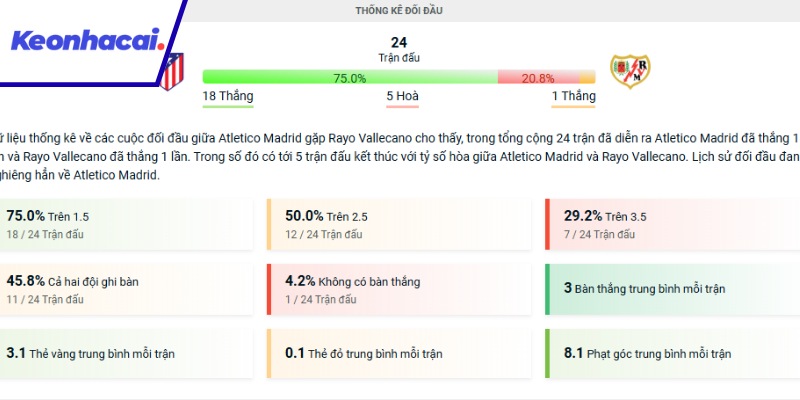800x400 pixels.
Task: Click the "24 Trận đấu" total matches text
Action: (x=399, y=50)
